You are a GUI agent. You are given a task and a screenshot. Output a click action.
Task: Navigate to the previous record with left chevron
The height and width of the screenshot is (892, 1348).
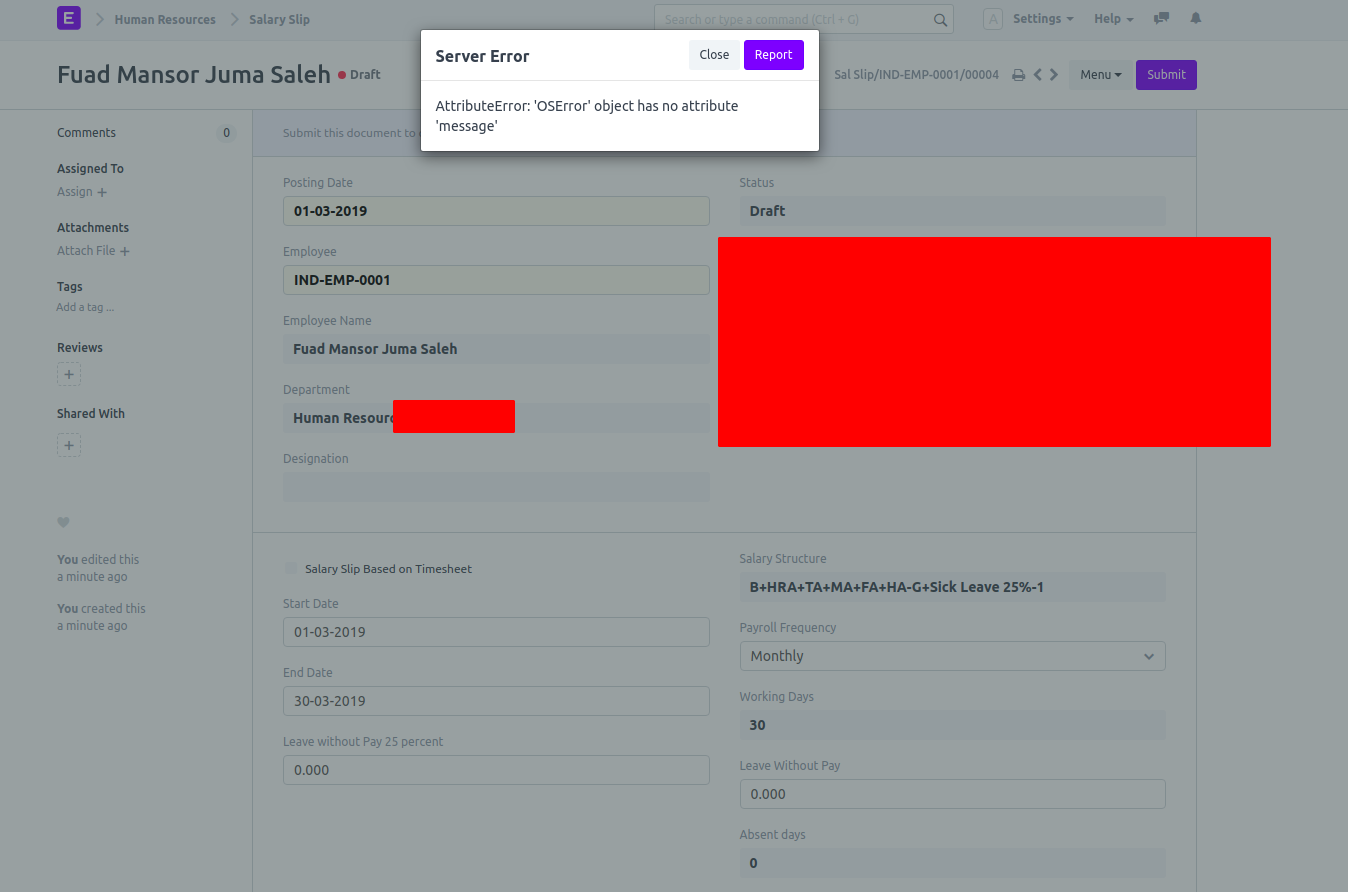point(1037,74)
